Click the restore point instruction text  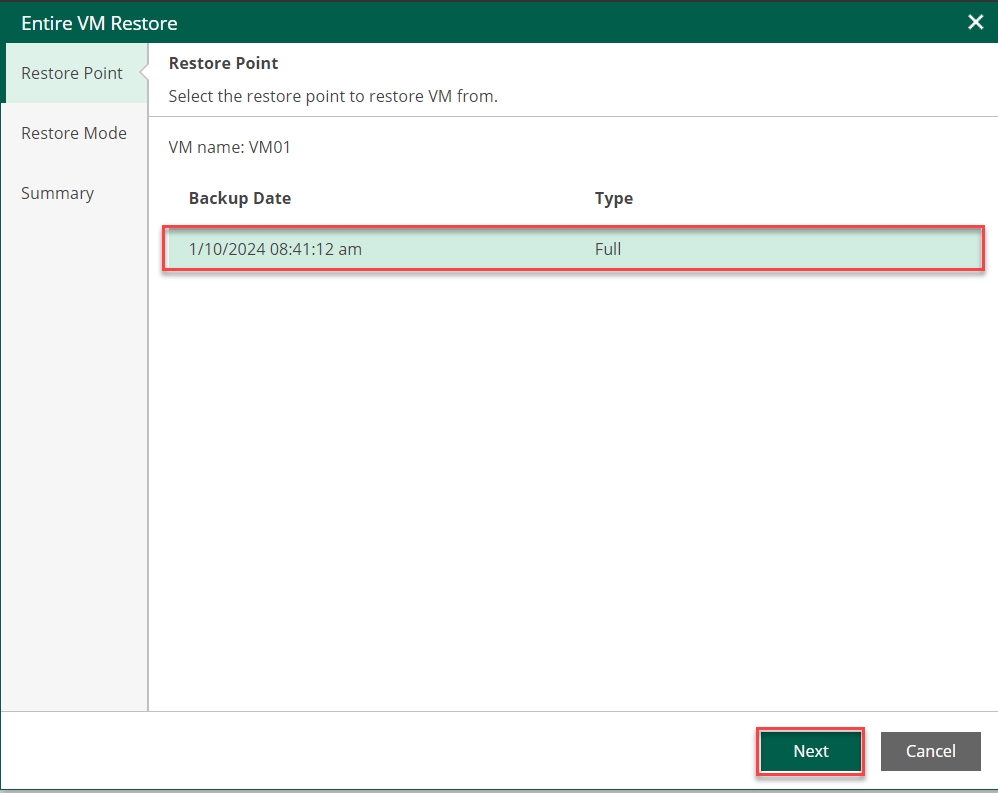coord(333,96)
